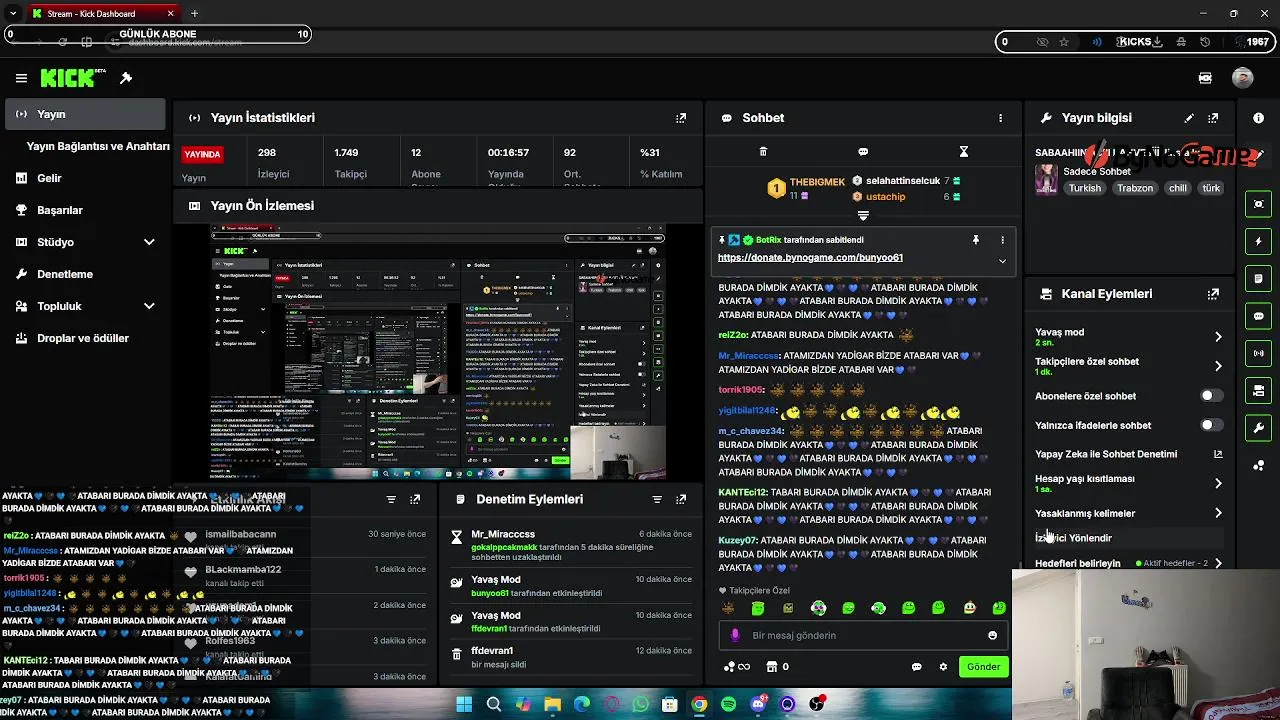
Task: Click the lightning bolt icon in right sidebar
Action: (1258, 241)
